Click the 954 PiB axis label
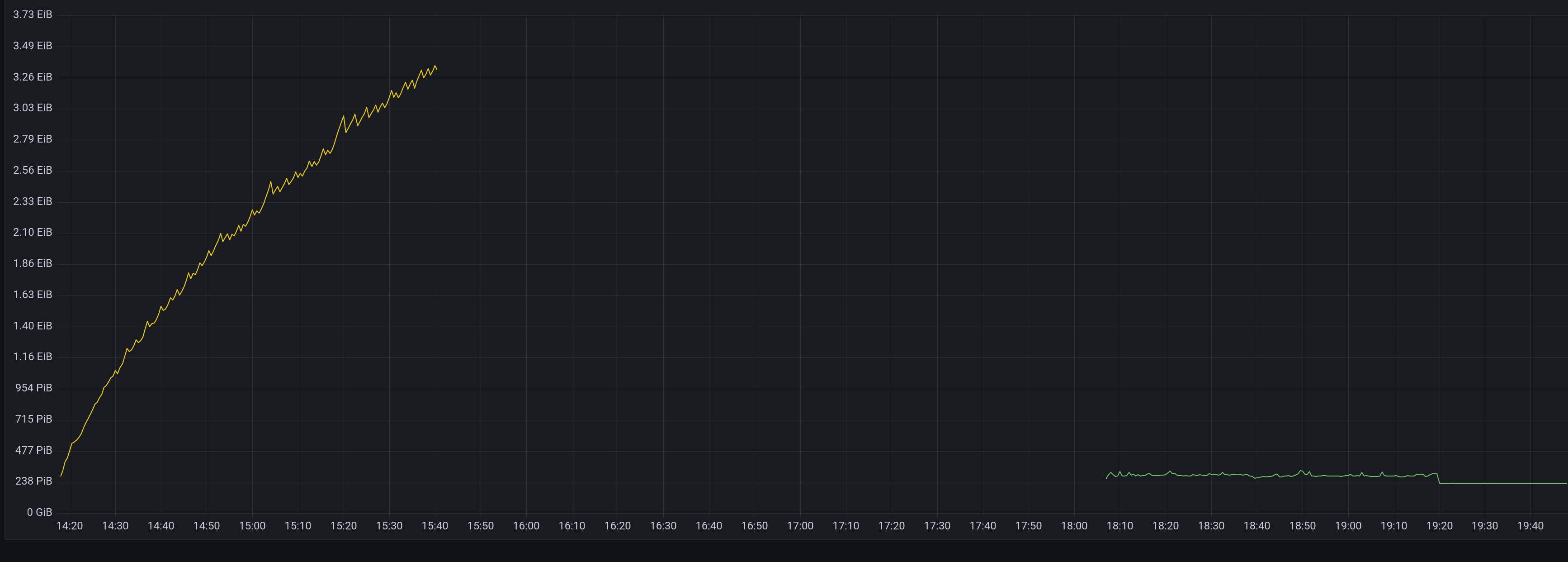1568x562 pixels. click(33, 387)
